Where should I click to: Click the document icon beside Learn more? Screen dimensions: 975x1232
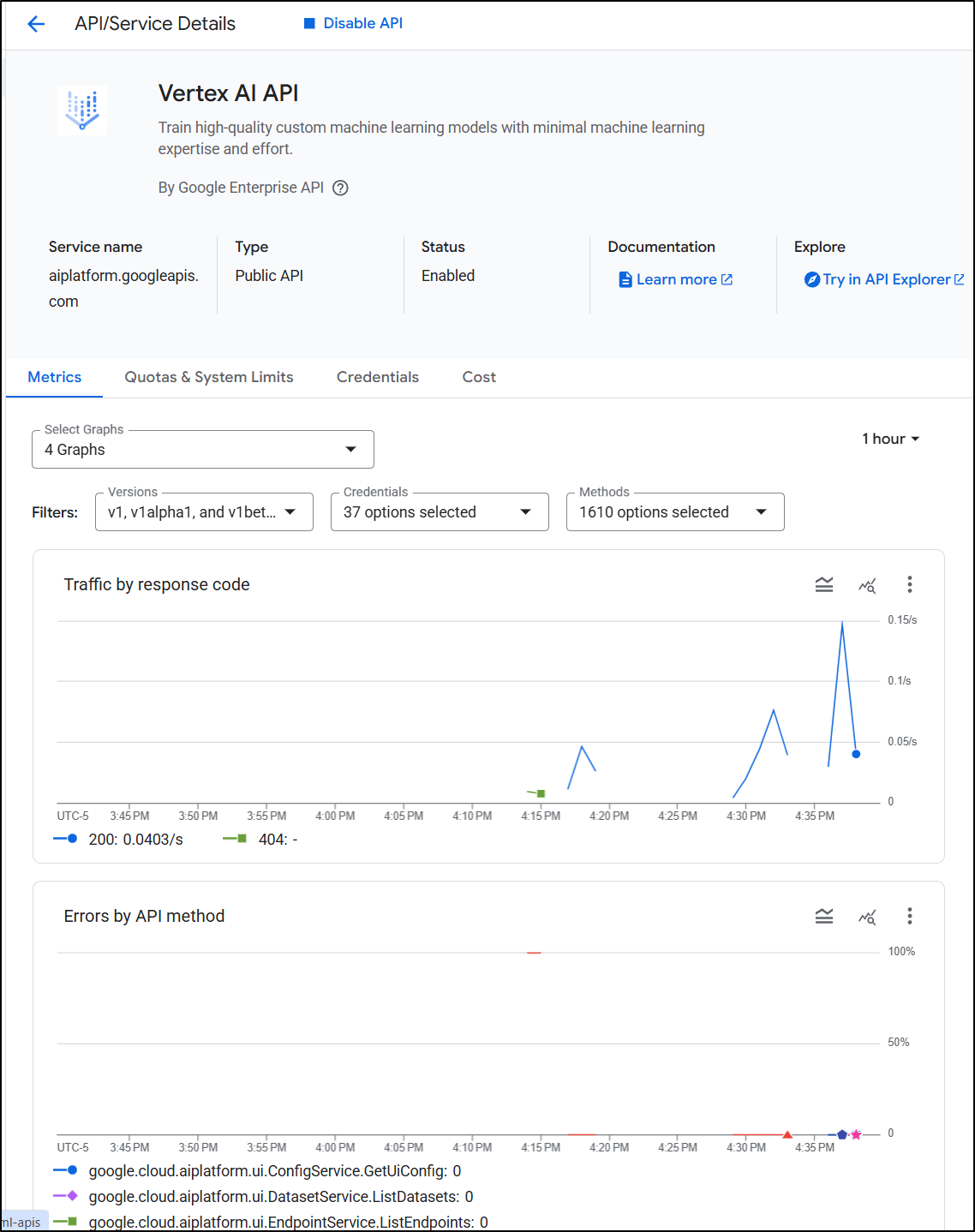tap(625, 279)
